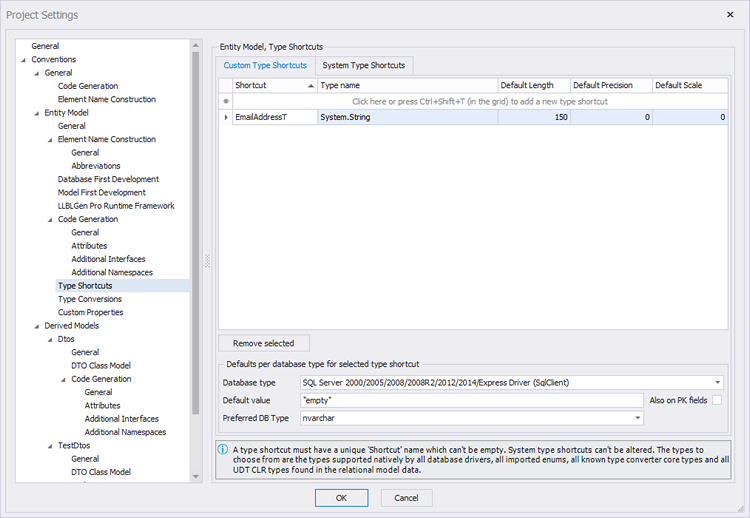This screenshot has height=518, width=750.
Task: Collapse the Entity Model Element Name Construction node
Action: click(x=50, y=140)
